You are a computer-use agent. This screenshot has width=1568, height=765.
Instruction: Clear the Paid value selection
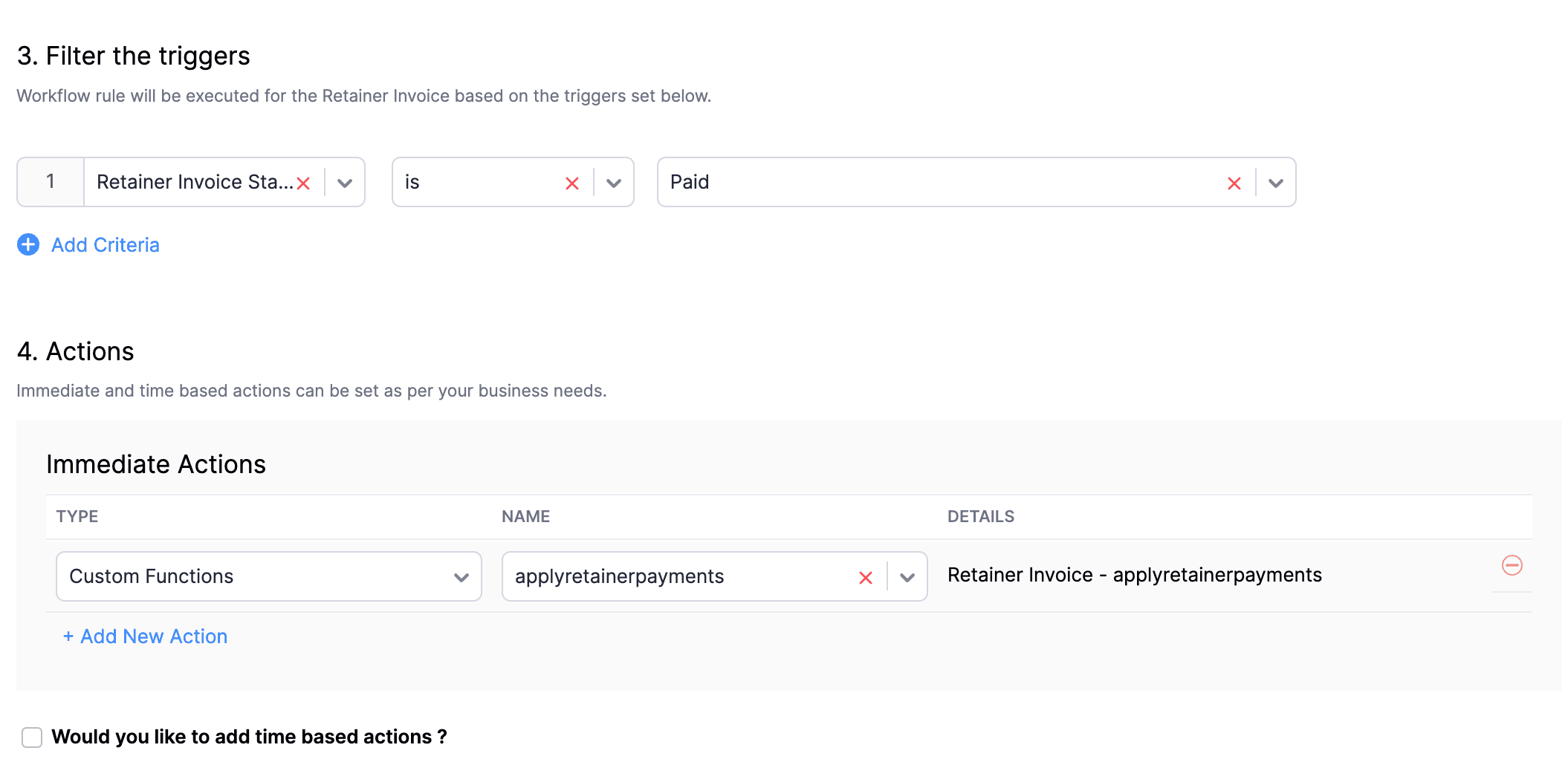pyautogui.click(x=1234, y=183)
